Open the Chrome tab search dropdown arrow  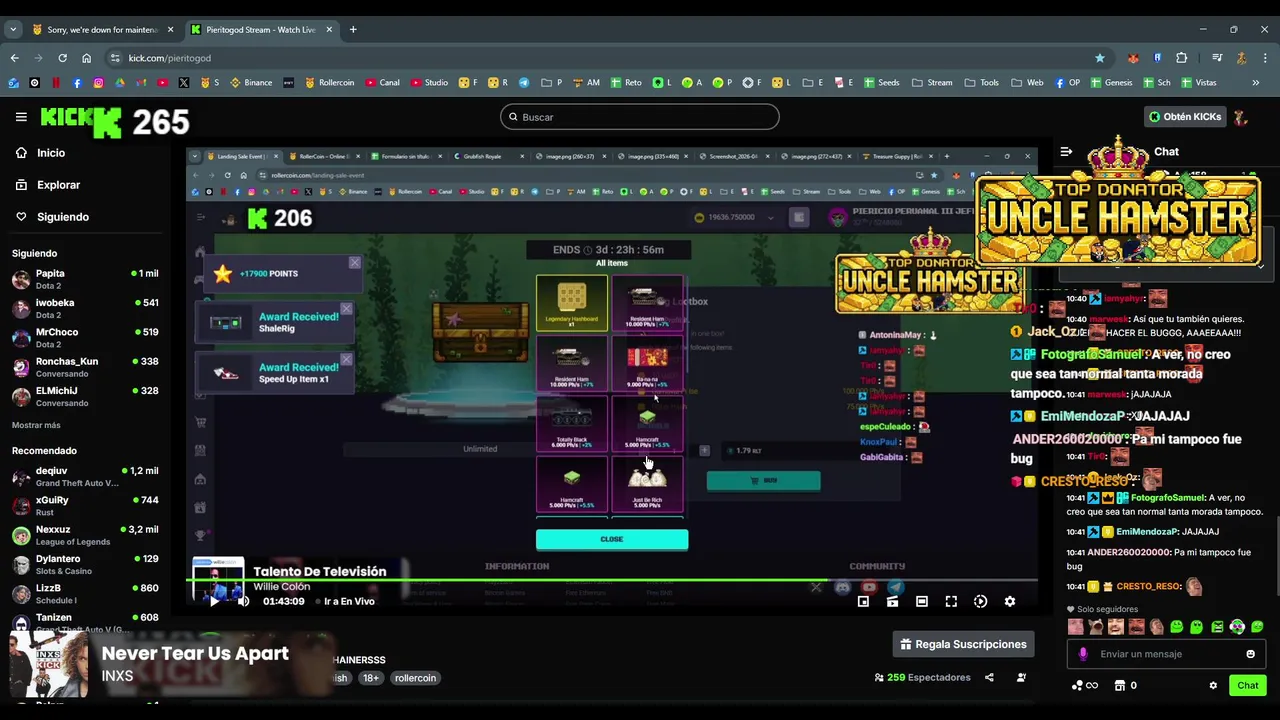[13, 30]
